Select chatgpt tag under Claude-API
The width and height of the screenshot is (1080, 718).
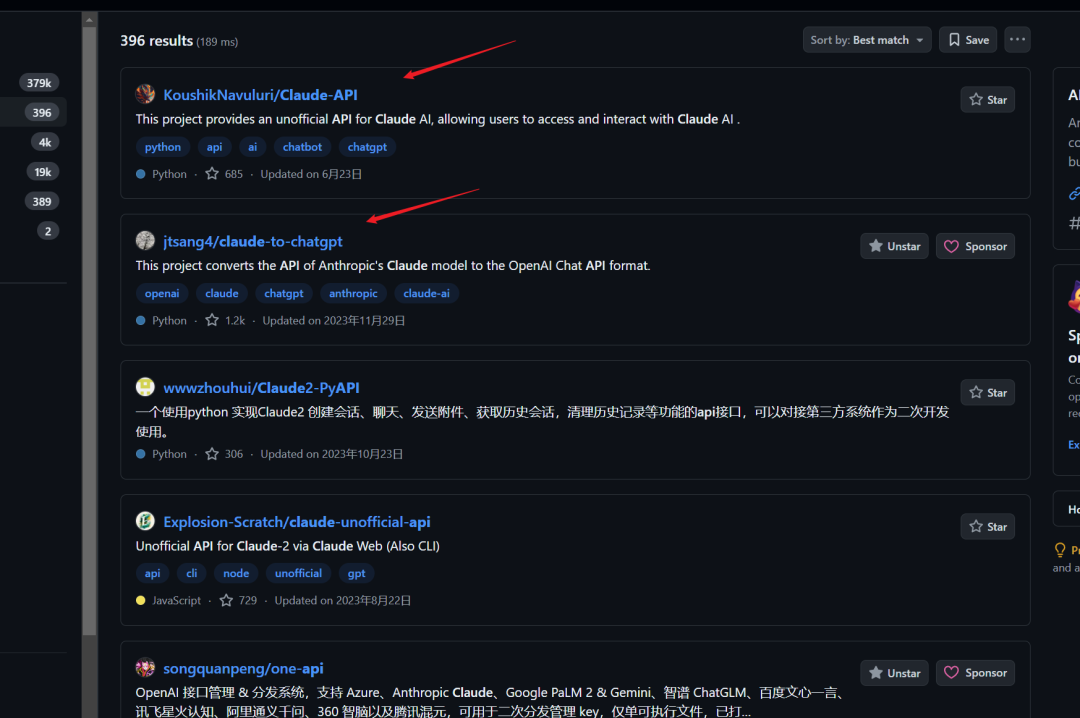point(367,147)
